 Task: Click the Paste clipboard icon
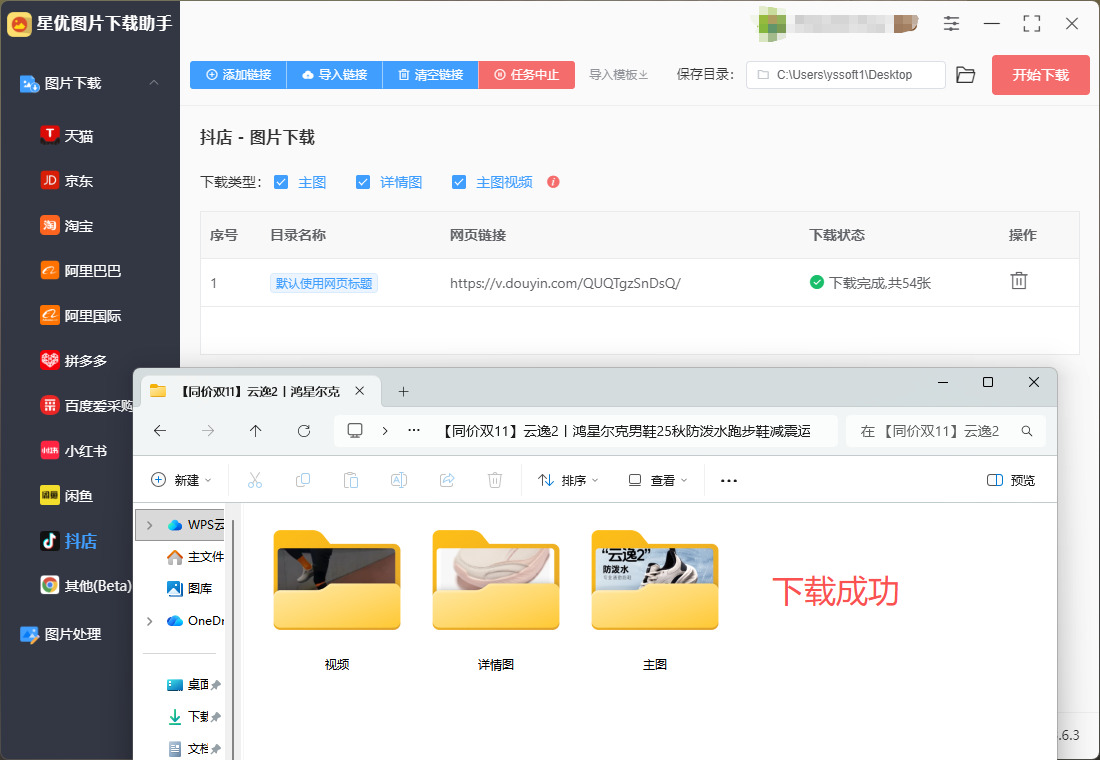click(351, 480)
